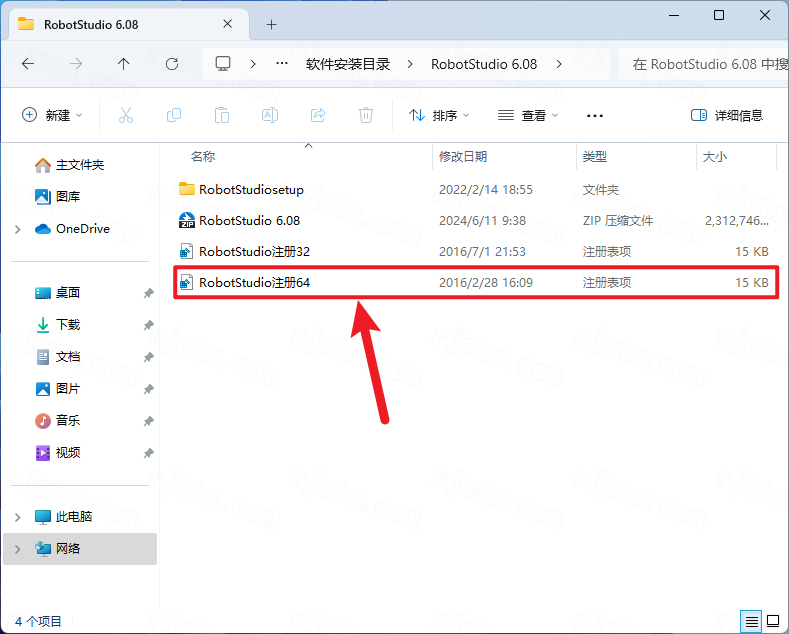Screen dimensions: 789x634
Task: Switch to details list view icon
Action: (x=751, y=622)
